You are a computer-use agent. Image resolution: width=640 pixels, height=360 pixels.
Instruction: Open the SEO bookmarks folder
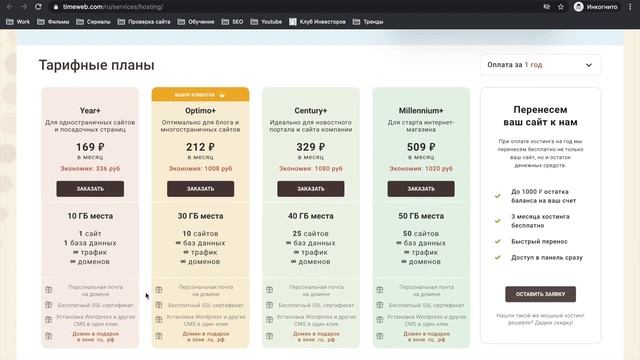tap(232, 22)
